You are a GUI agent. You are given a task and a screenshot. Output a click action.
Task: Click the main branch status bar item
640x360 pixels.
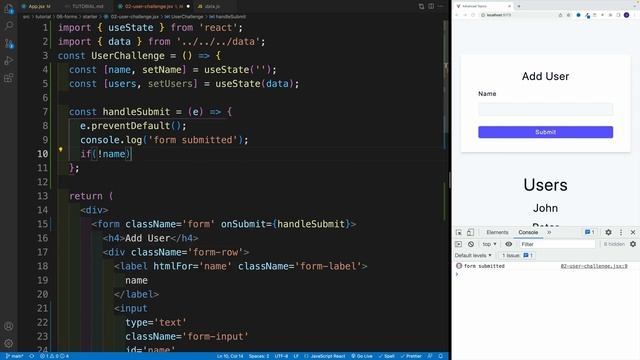tap(14, 356)
